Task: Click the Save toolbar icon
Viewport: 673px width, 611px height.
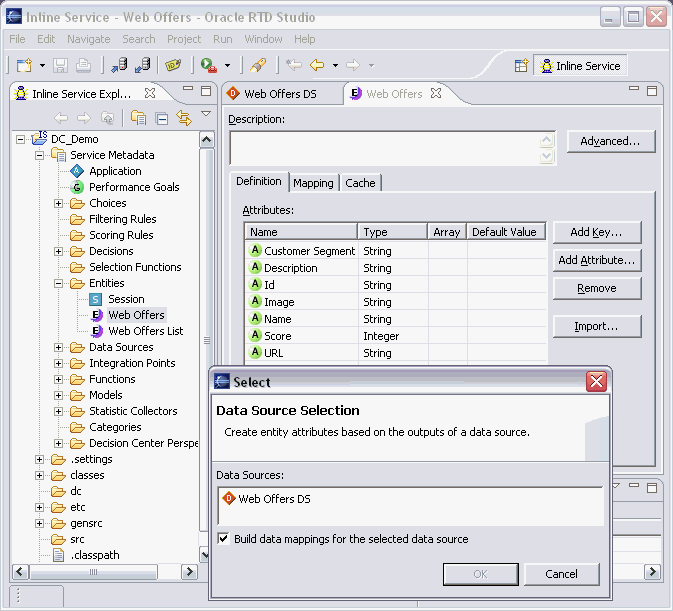Action: click(x=60, y=65)
